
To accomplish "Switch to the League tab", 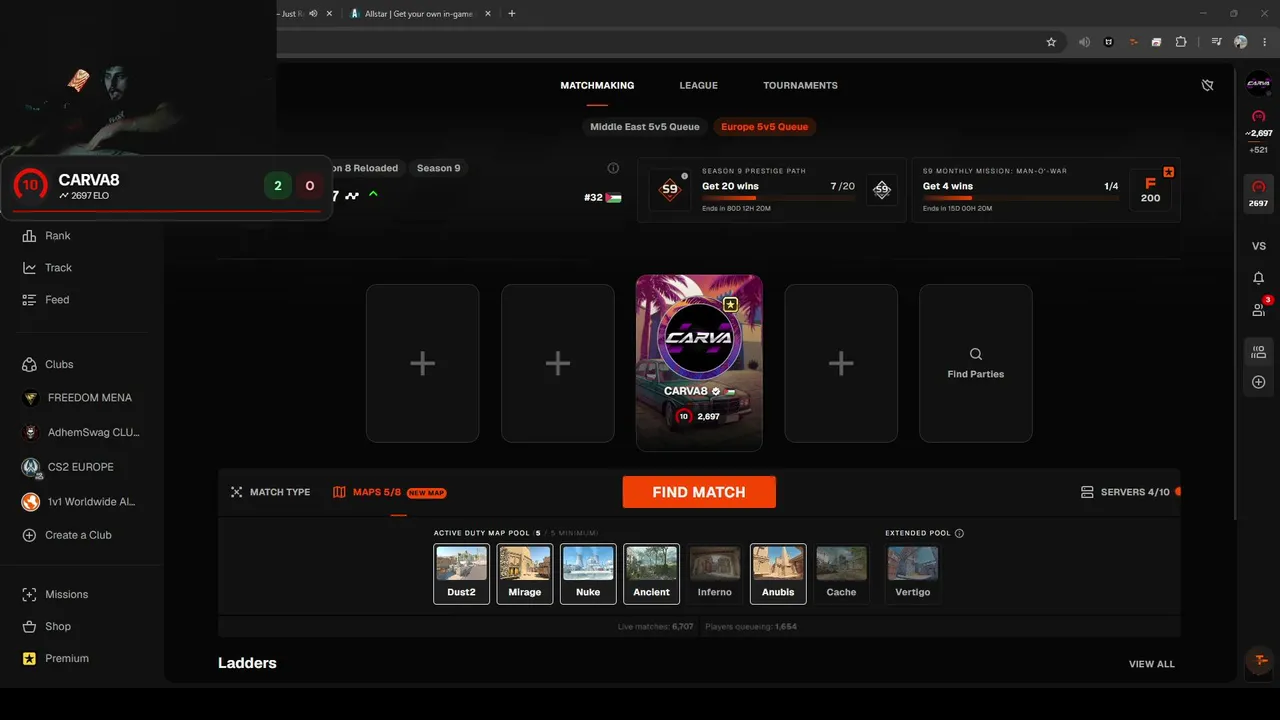I will [x=698, y=85].
